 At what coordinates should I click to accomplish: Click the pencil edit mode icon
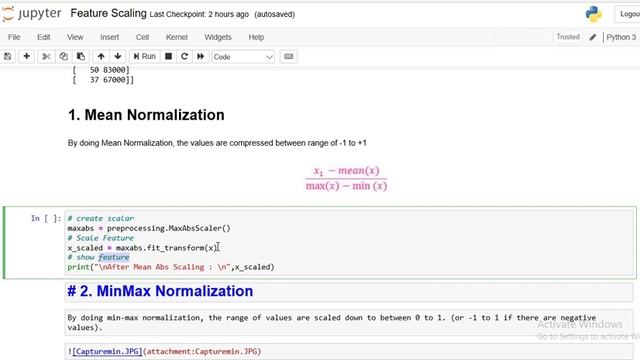tap(593, 37)
